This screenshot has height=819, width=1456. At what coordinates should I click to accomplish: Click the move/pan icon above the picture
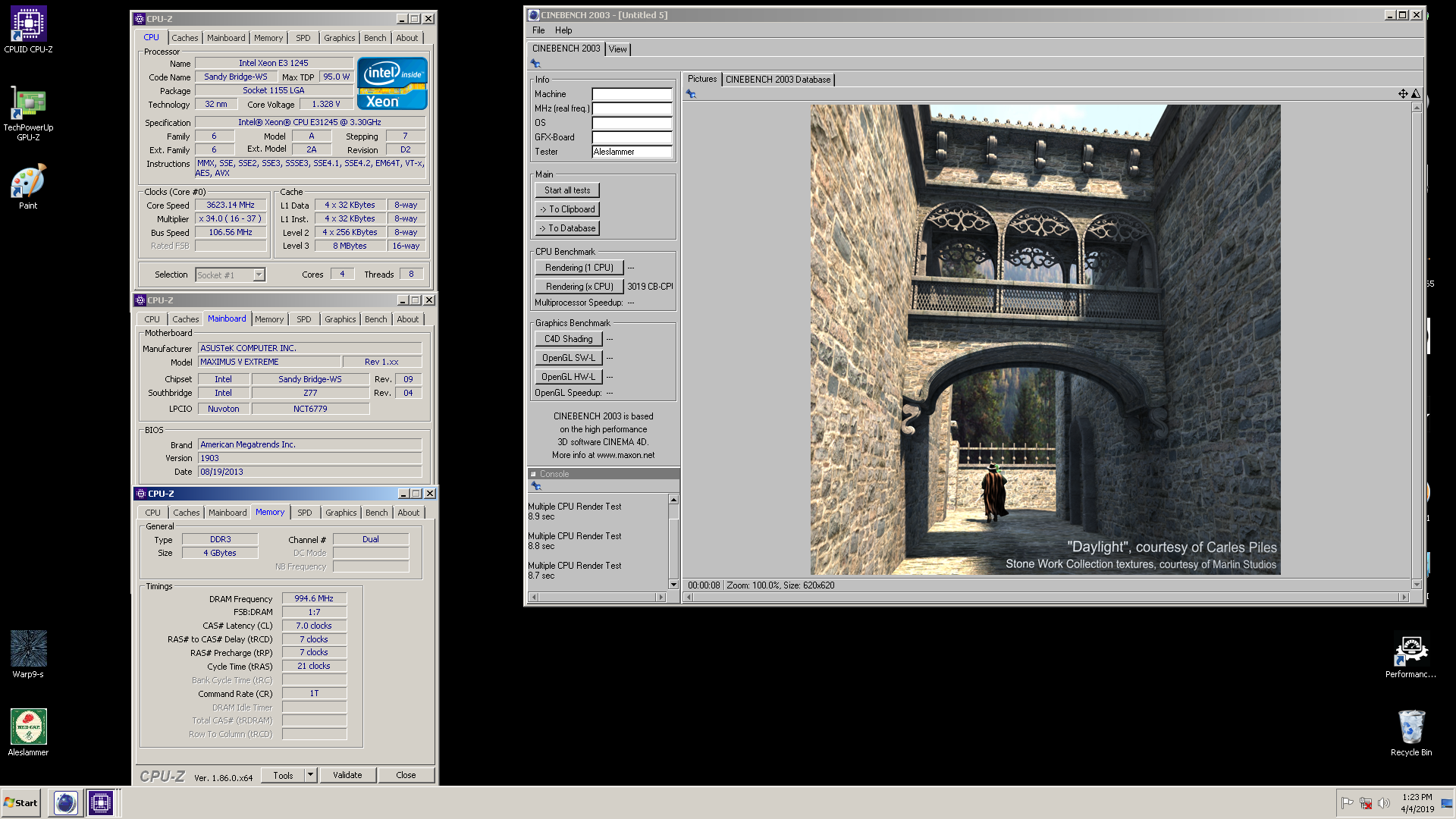coord(1403,94)
